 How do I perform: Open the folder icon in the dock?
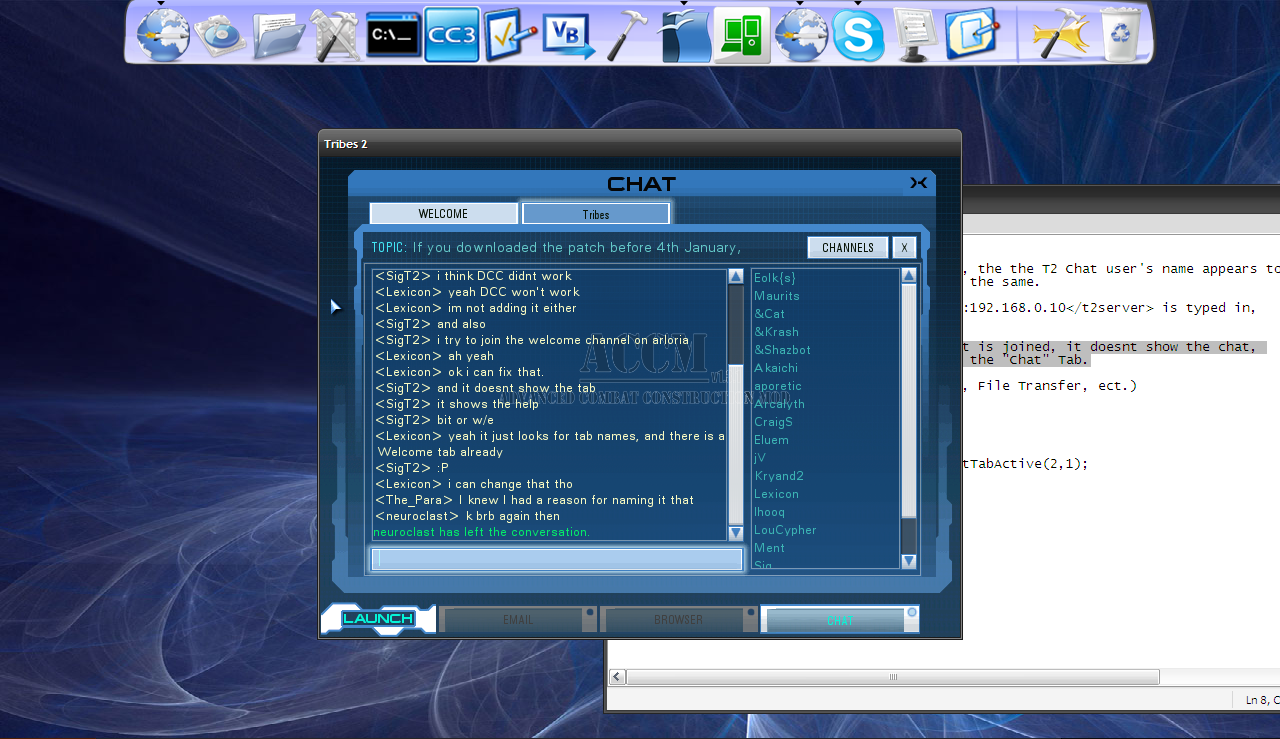pyautogui.click(x=279, y=37)
